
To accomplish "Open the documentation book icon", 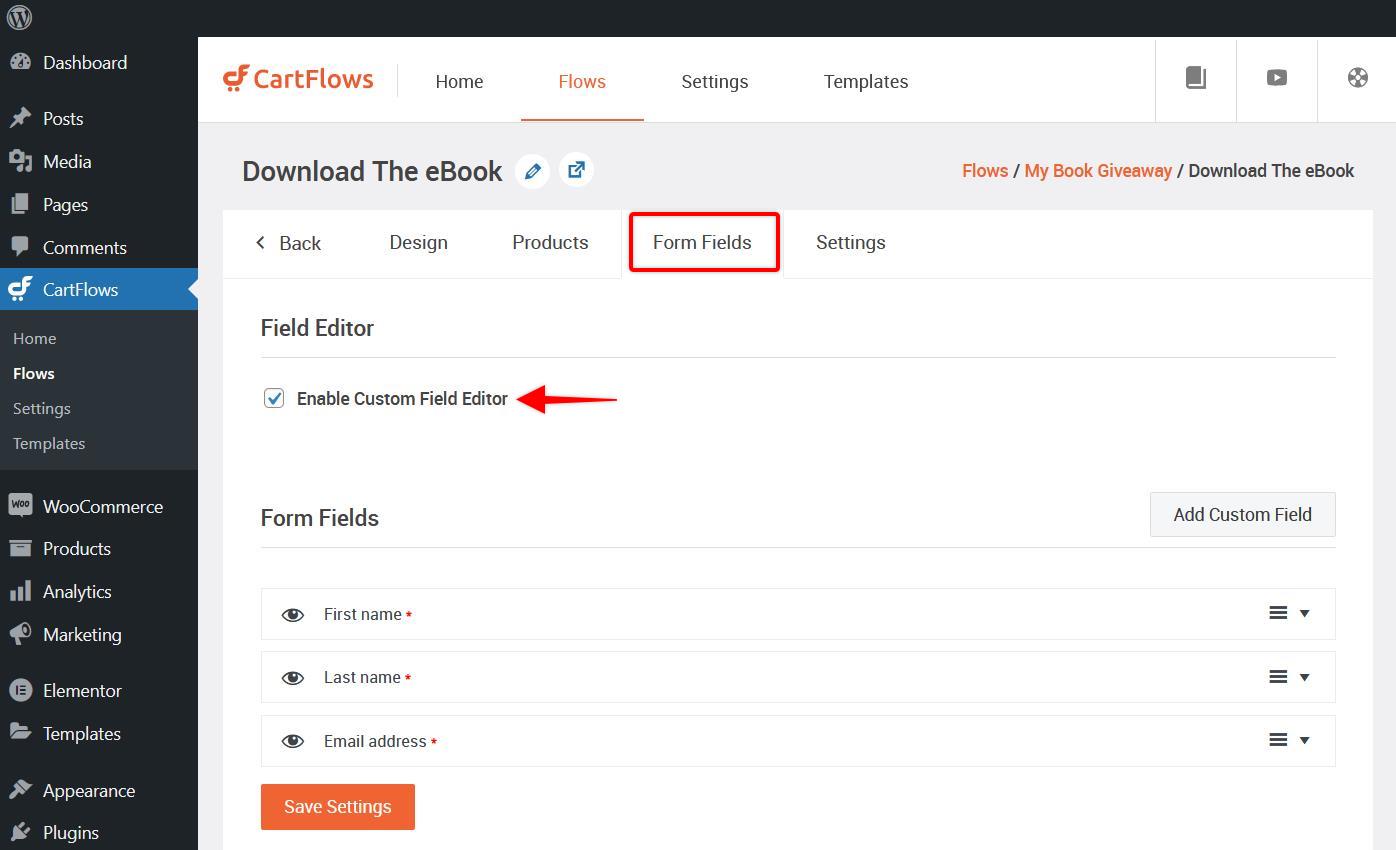I will (x=1195, y=78).
